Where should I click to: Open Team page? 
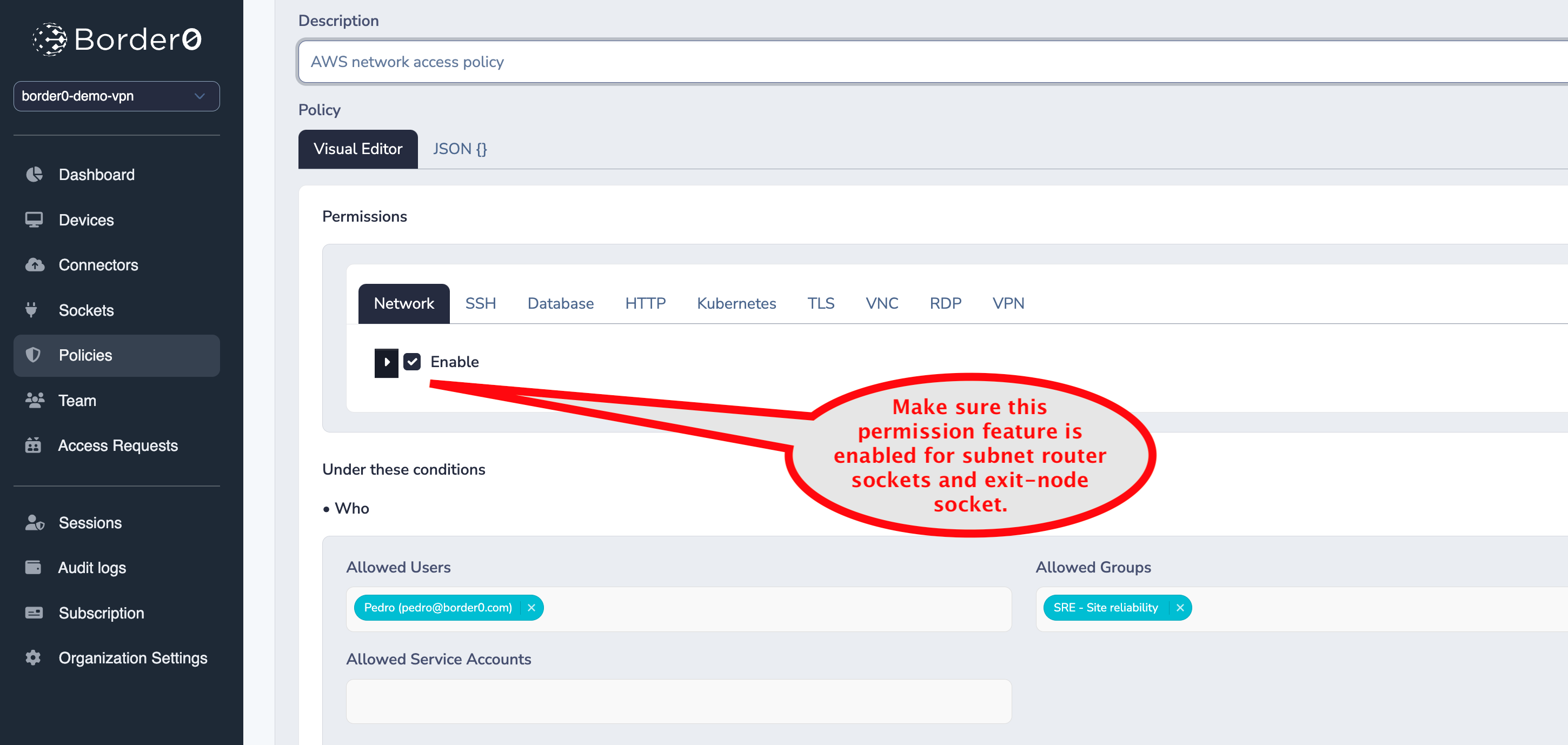pos(116,401)
